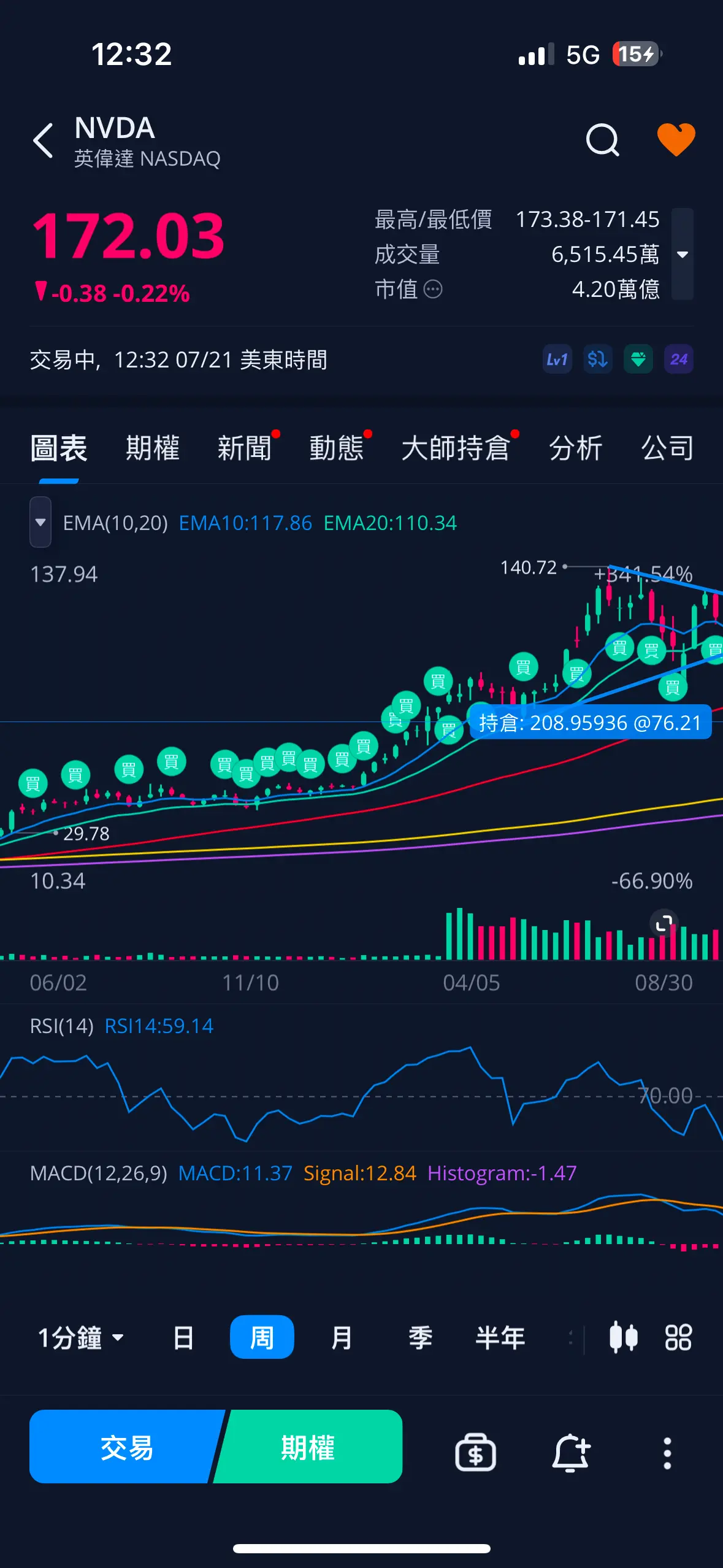Tap the RSI(14) indicator label
This screenshot has height=1568, width=723.
pos(62,1026)
